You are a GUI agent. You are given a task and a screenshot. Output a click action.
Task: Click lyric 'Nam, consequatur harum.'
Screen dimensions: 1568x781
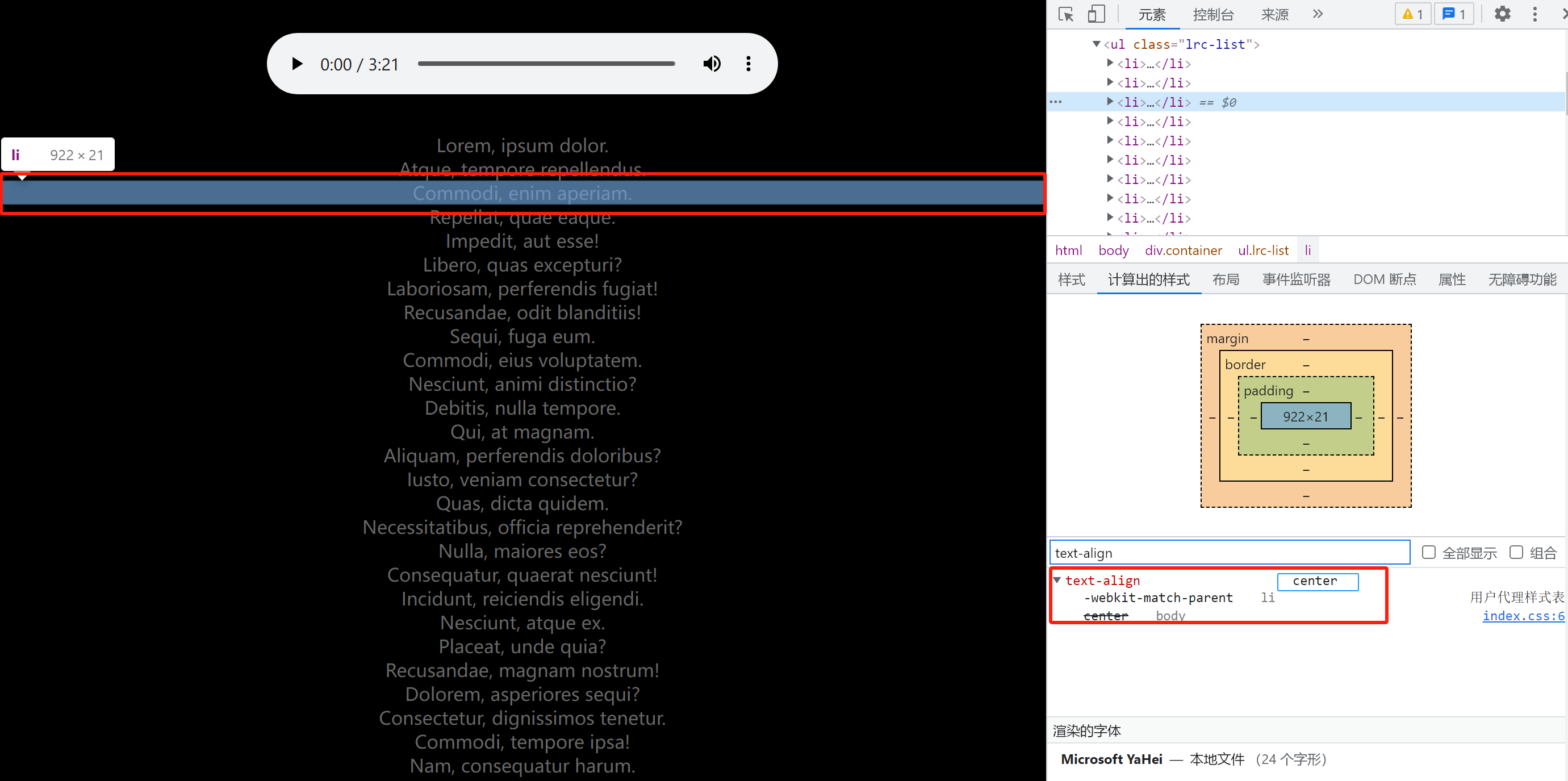[x=522, y=766]
